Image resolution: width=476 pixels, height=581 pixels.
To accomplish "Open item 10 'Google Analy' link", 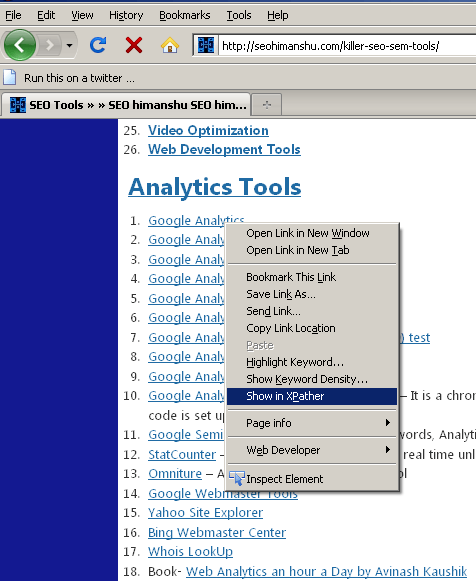I will 186,396.
